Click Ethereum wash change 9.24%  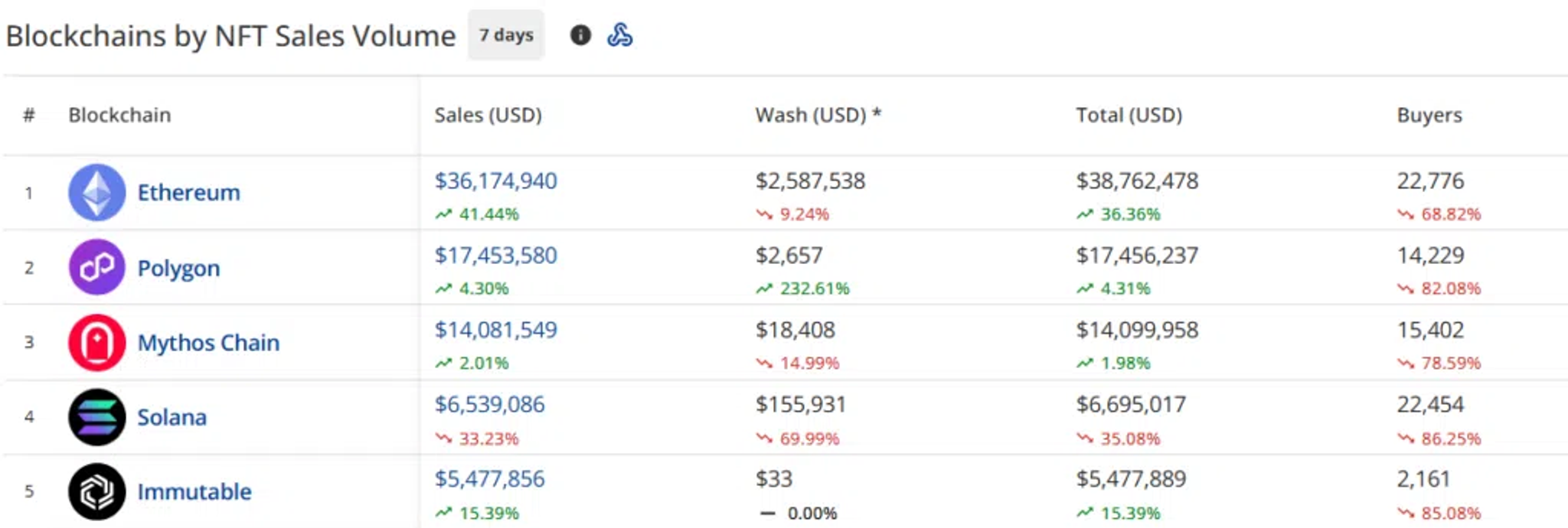pos(804,214)
